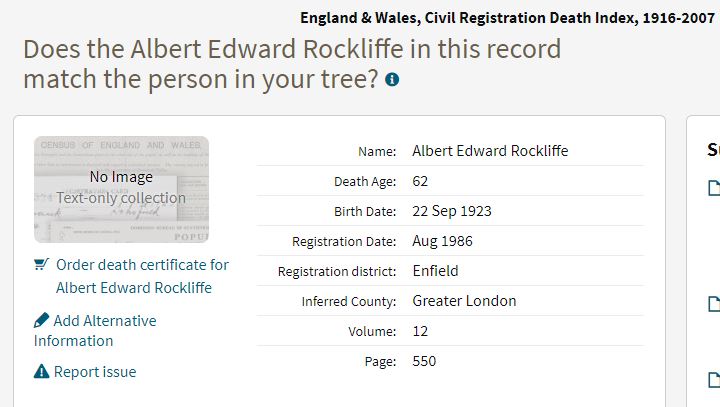Open the 'Report issue' link
Viewport: 720px width, 407px height.
(95, 372)
